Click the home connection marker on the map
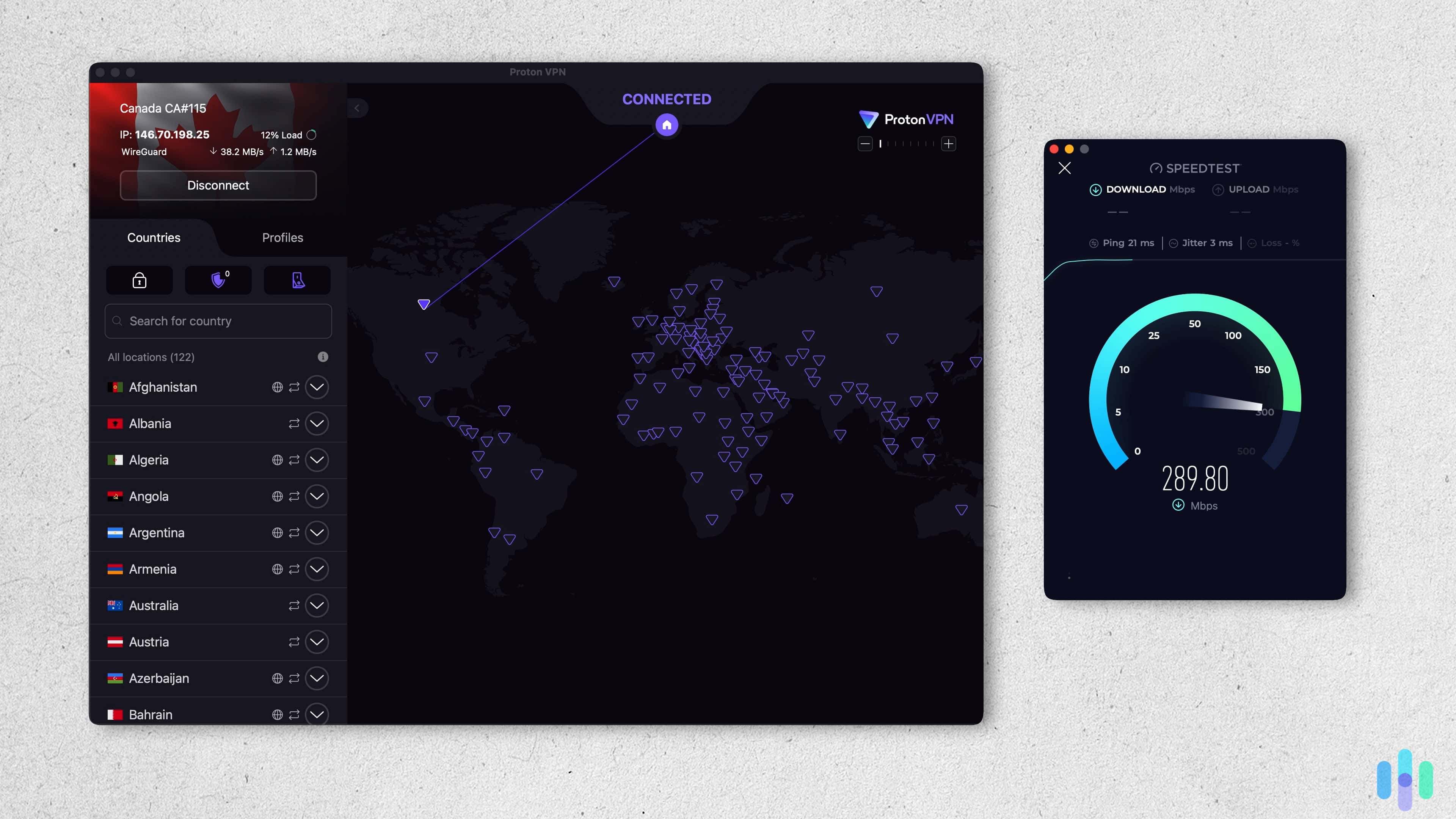 pyautogui.click(x=667, y=124)
